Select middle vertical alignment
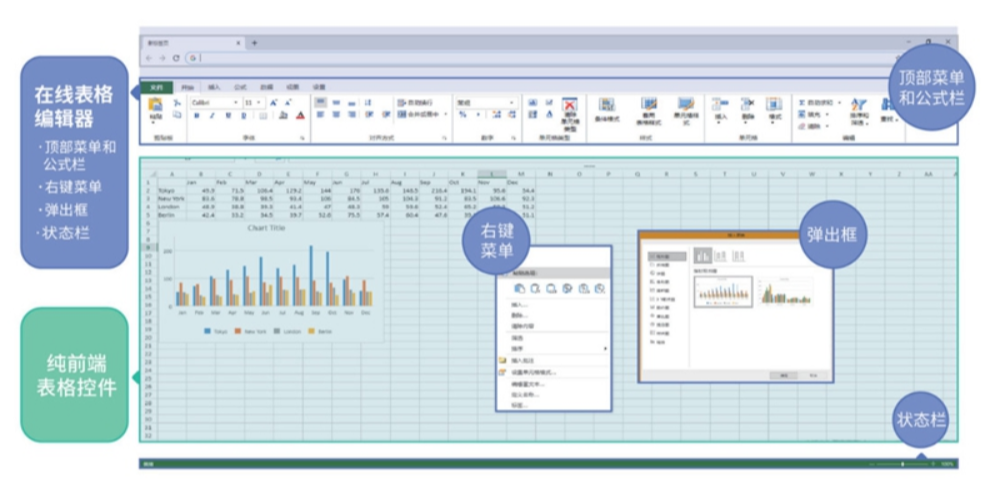999x486 pixels. (x=336, y=103)
